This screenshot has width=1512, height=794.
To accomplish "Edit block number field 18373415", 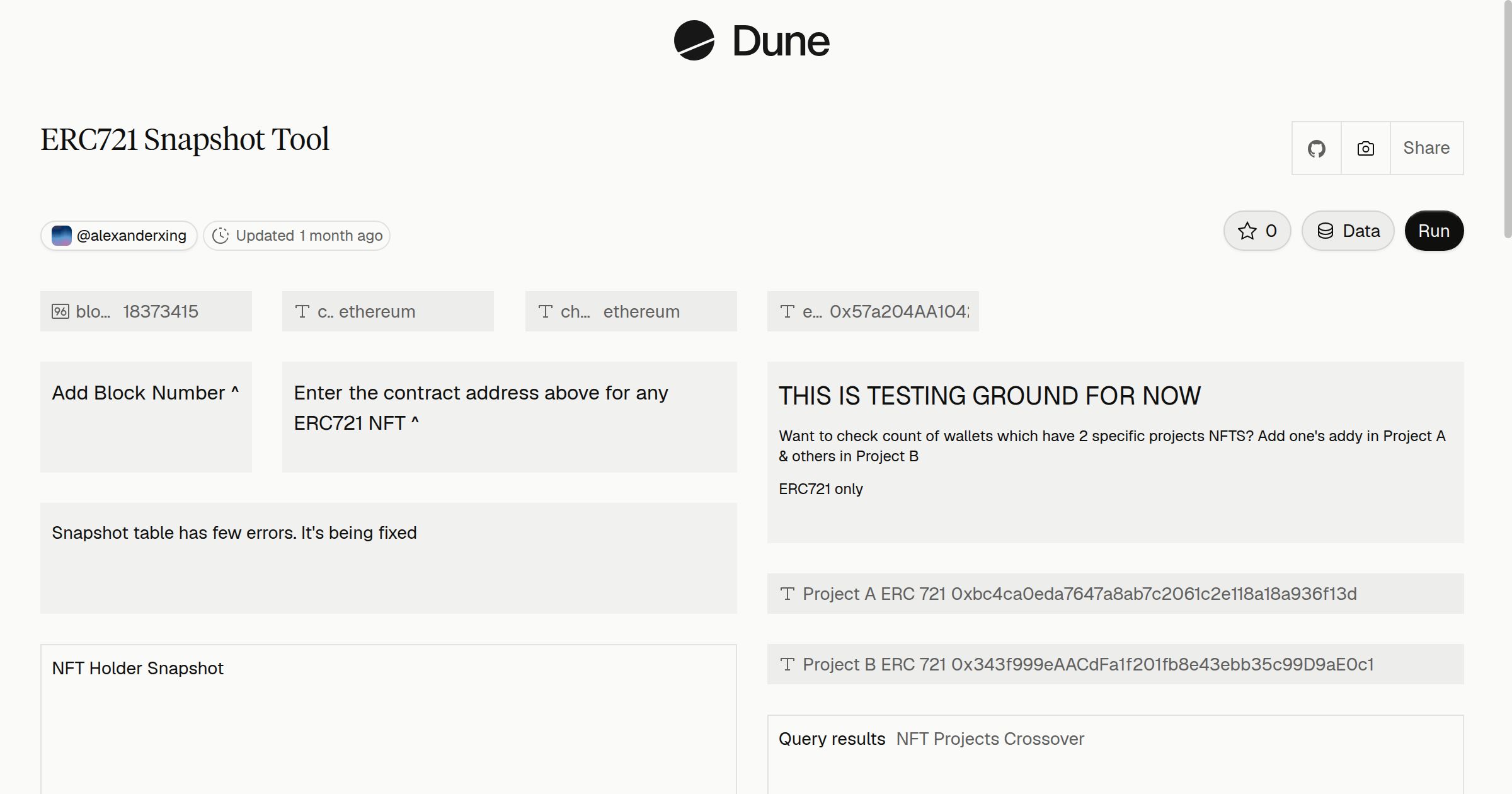I will click(x=146, y=311).
